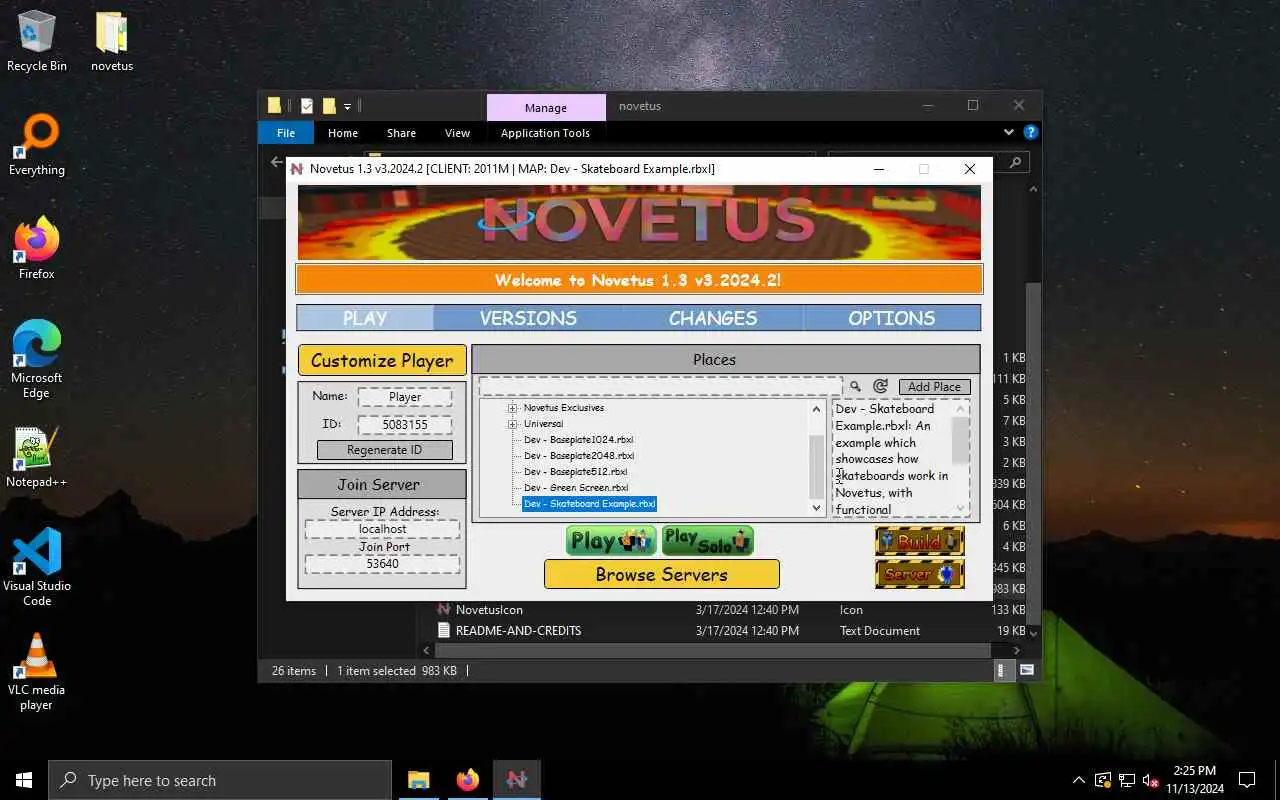The height and width of the screenshot is (800, 1280).
Task: Click the player Name input field
Action: [405, 397]
